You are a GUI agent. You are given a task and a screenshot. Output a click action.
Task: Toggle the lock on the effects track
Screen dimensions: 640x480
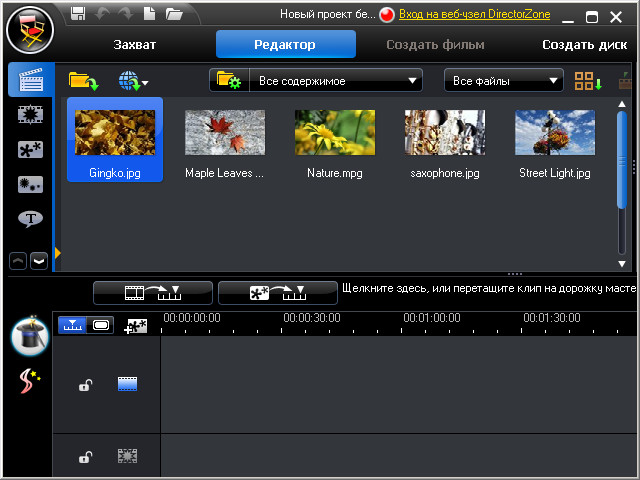[x=86, y=457]
